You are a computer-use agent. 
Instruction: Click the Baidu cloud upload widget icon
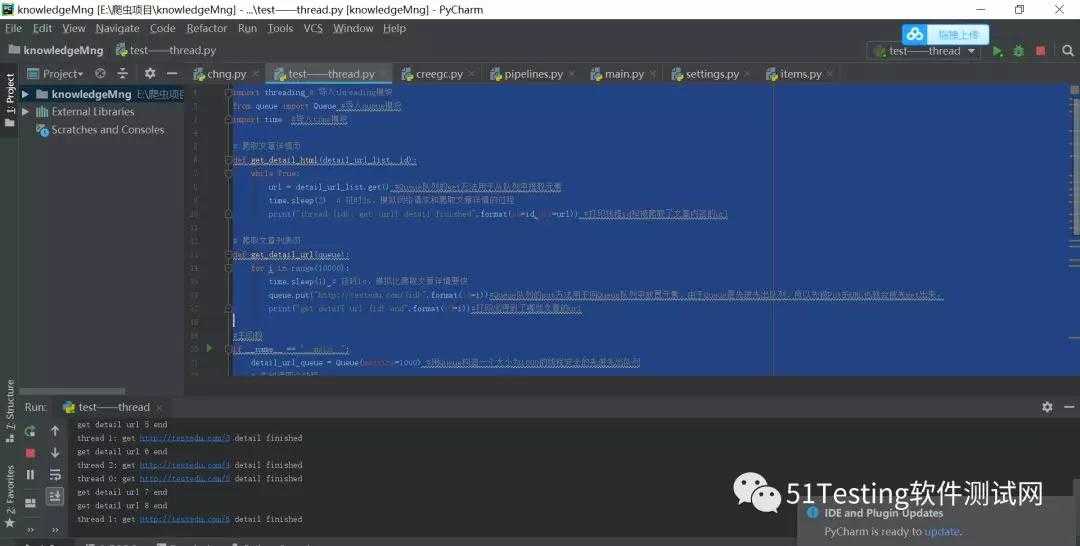(x=915, y=34)
